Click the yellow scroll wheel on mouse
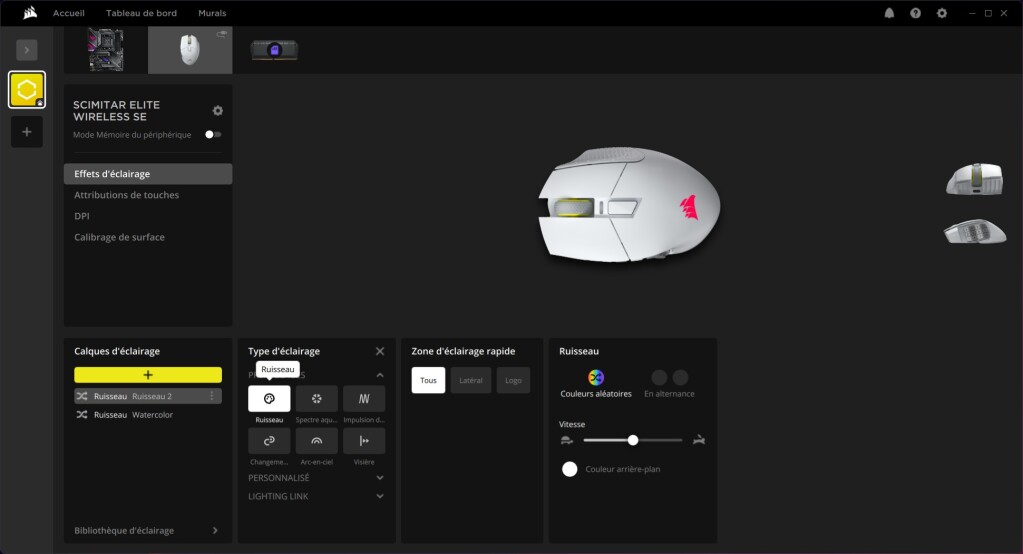The image size is (1023, 554). (x=573, y=208)
